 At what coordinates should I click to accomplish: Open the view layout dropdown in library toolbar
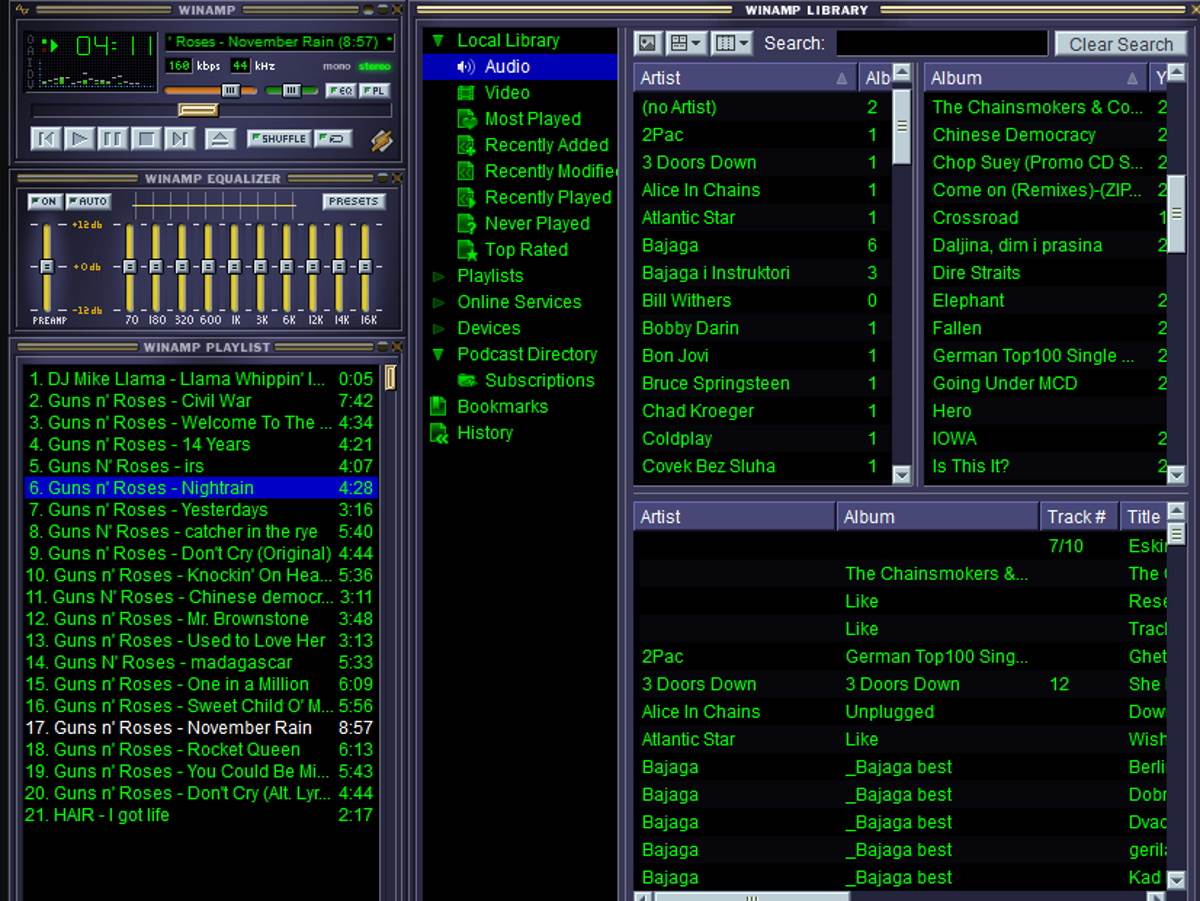tap(685, 44)
